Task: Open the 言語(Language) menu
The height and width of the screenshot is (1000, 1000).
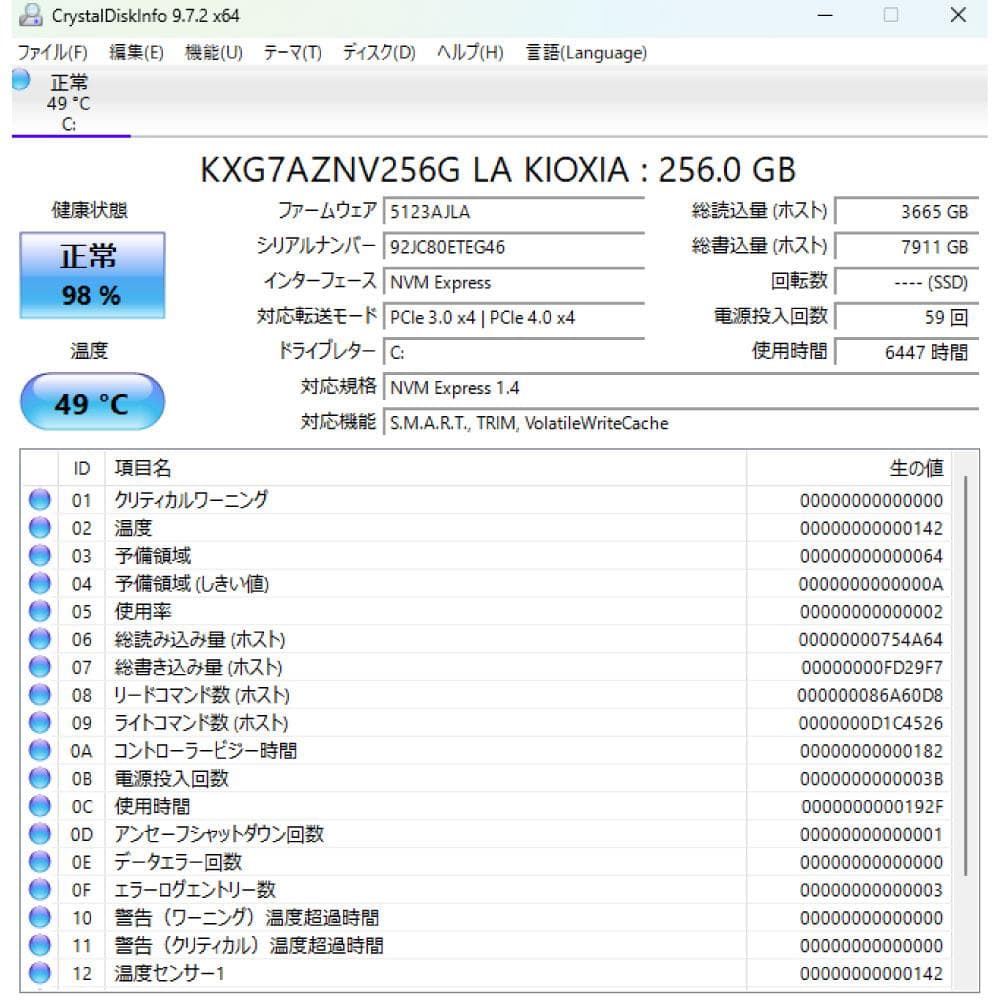Action: [586, 52]
